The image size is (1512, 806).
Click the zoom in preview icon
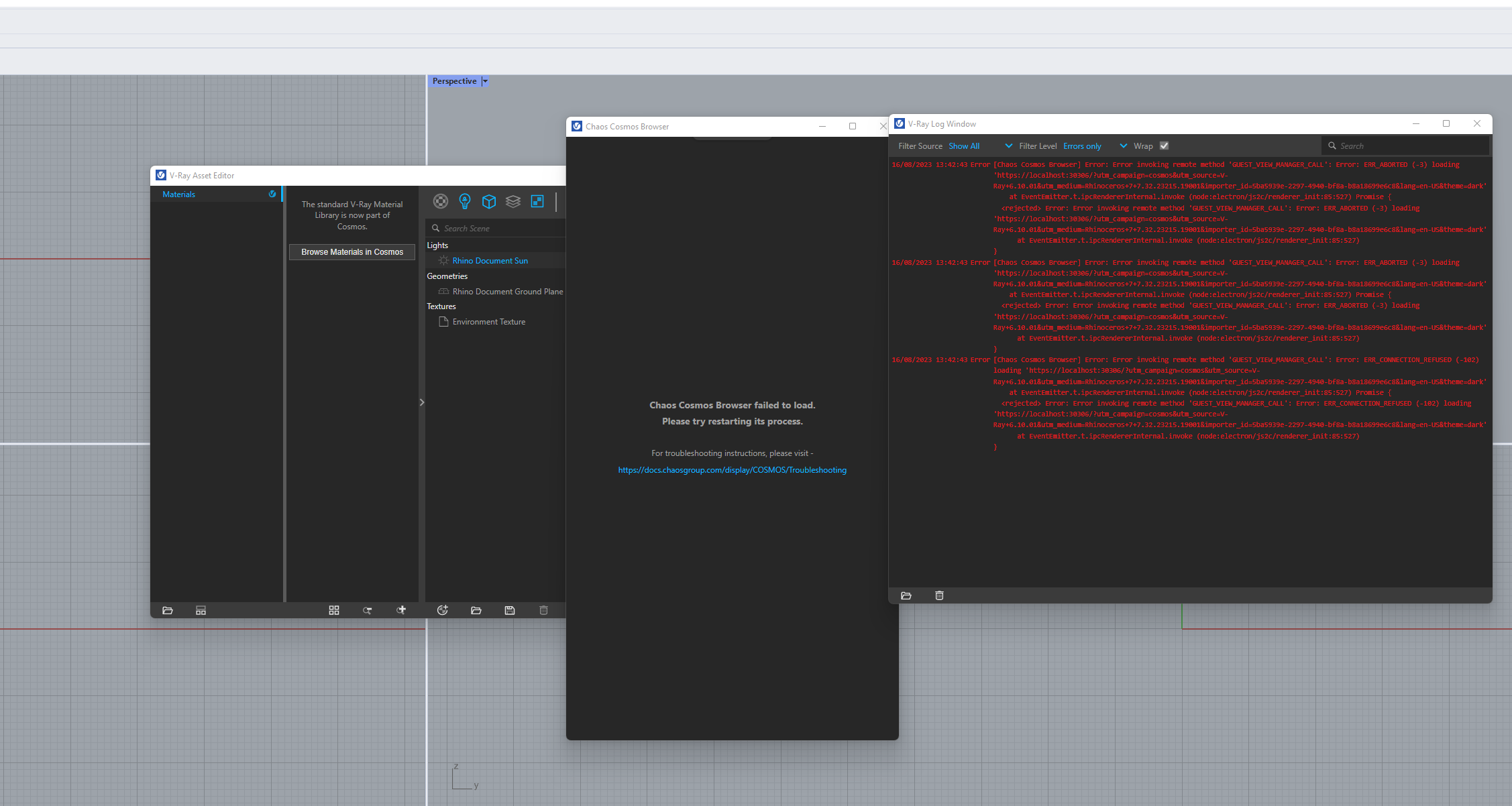coord(401,610)
